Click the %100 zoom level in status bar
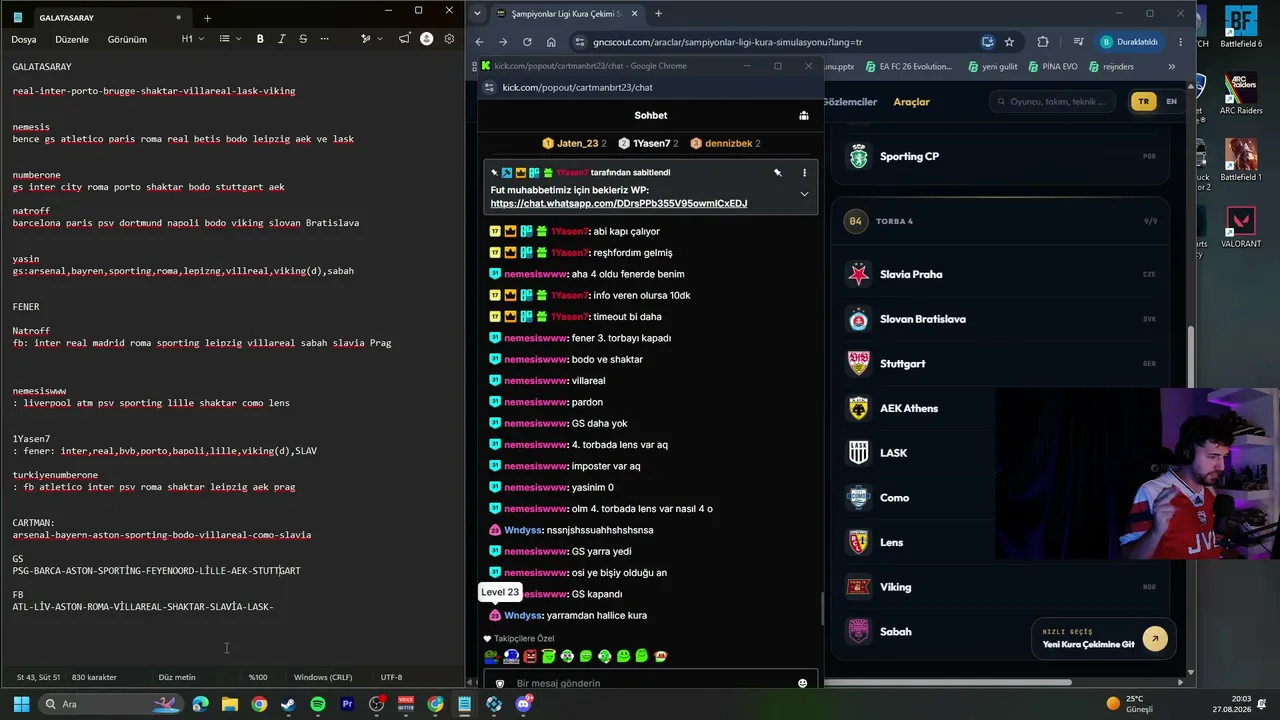 pos(258,677)
